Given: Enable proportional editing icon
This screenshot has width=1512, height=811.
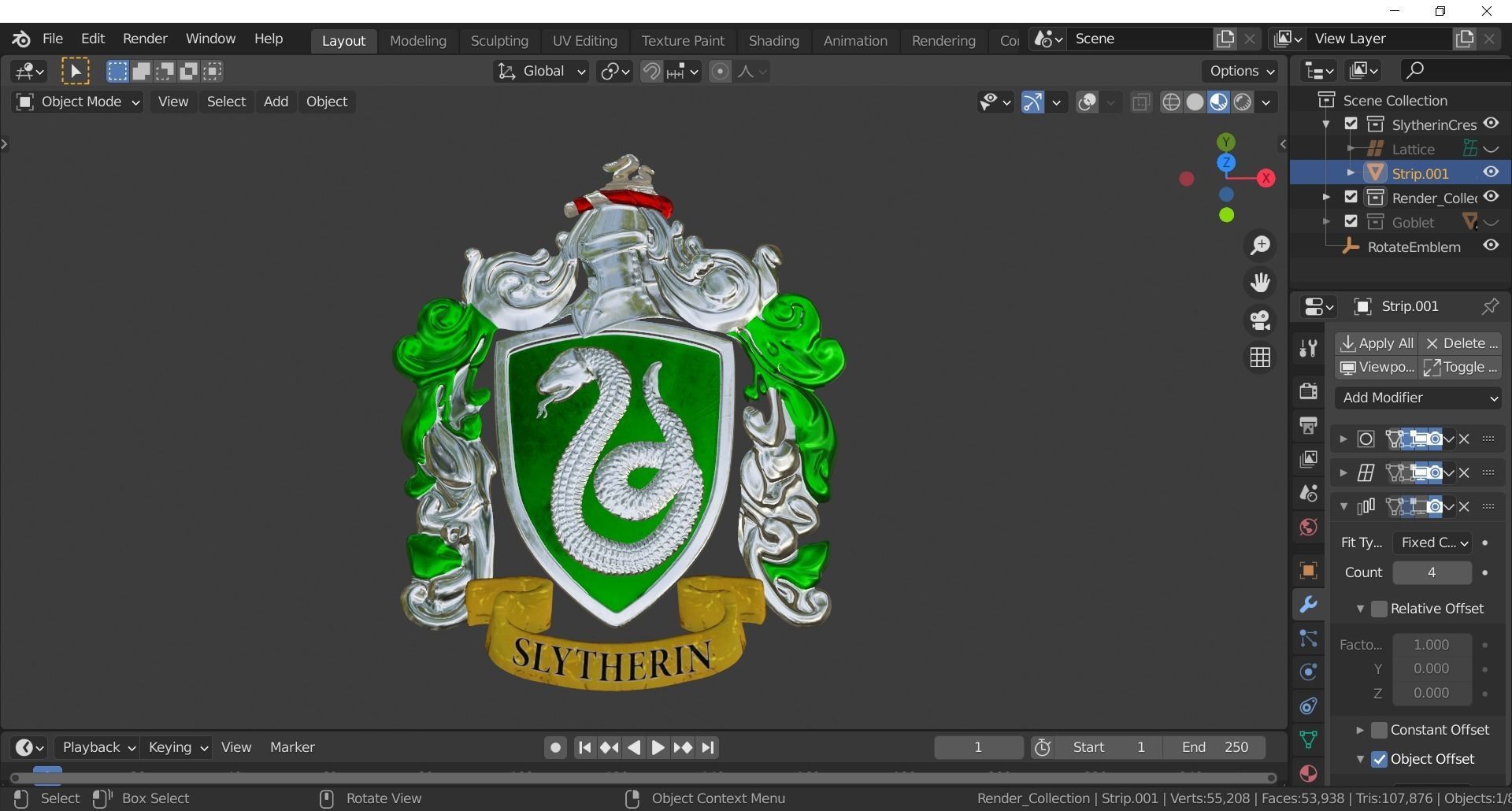Looking at the screenshot, I should pyautogui.click(x=720, y=72).
